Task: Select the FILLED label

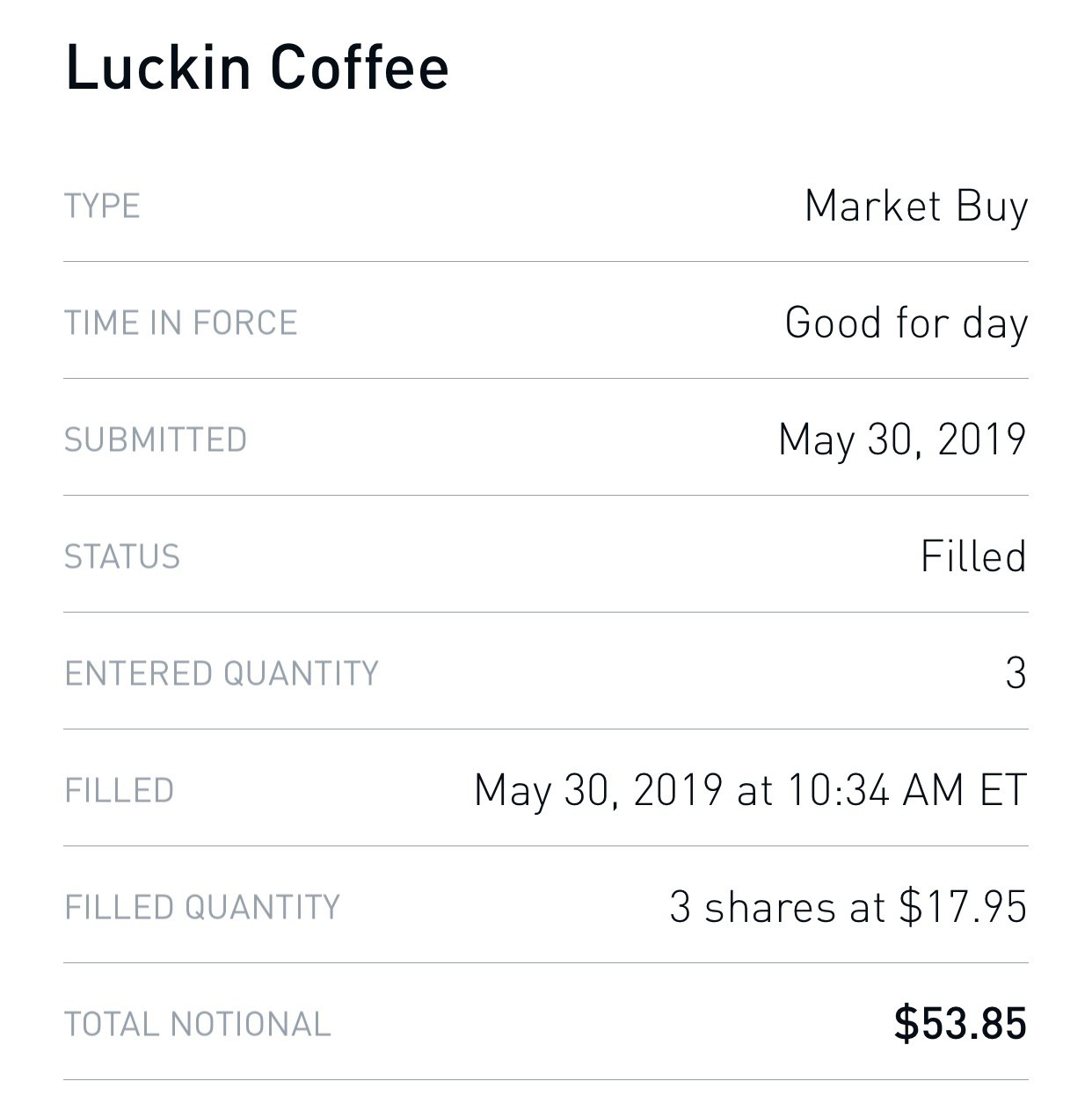Action: point(119,790)
